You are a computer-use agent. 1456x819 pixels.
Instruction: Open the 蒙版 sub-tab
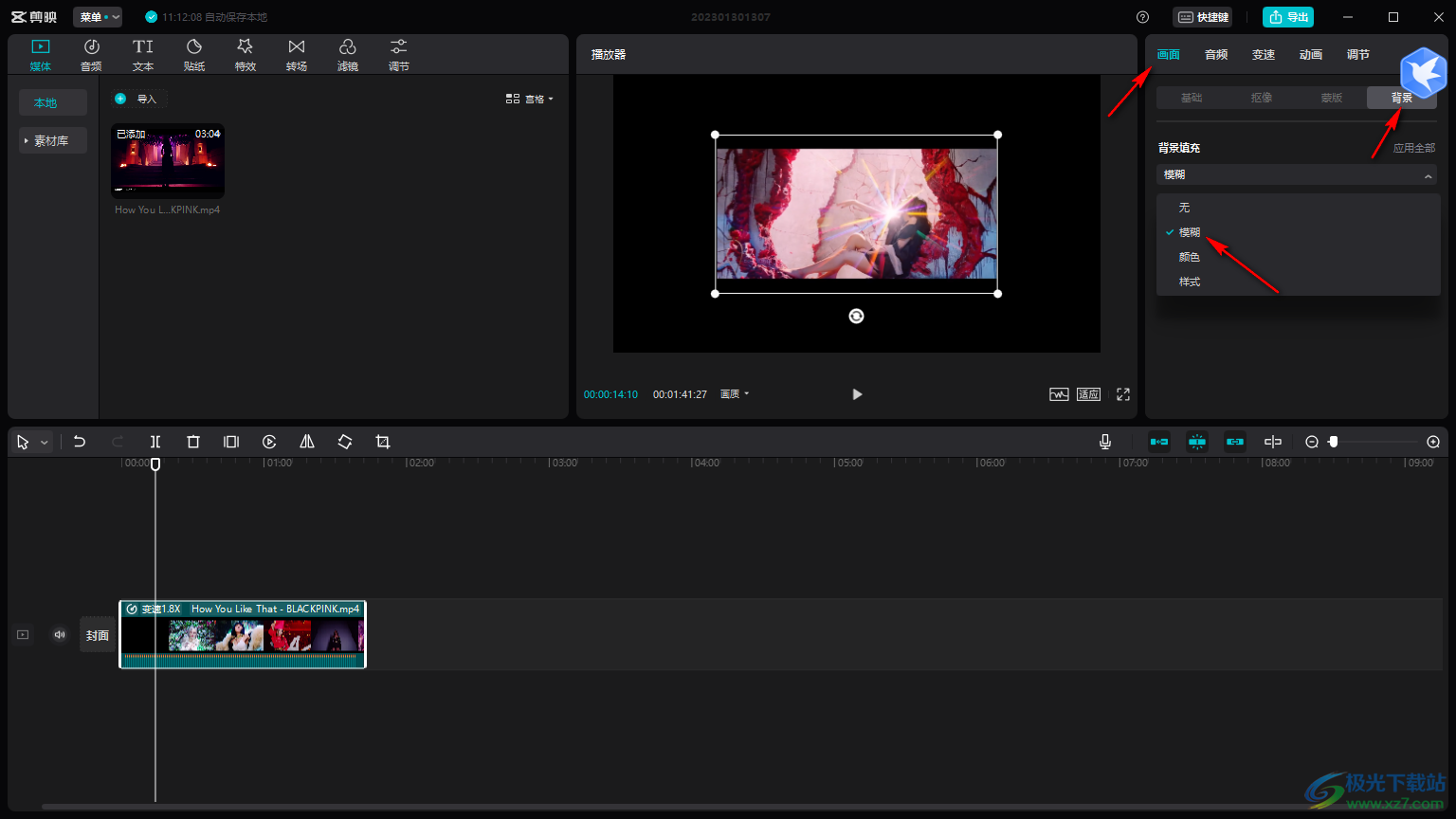point(1332,98)
